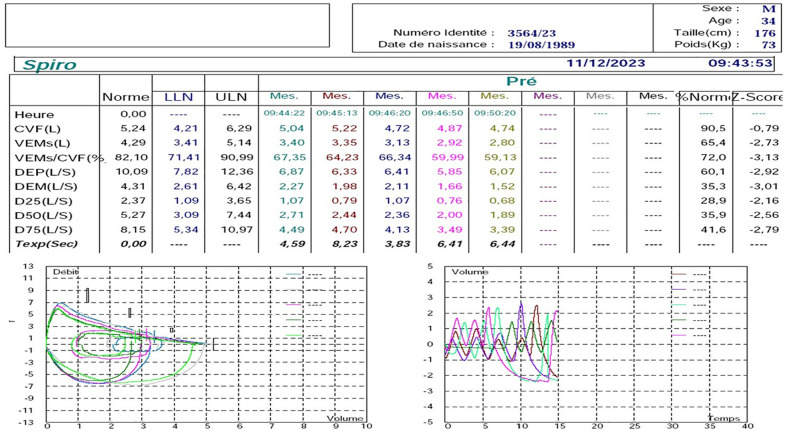Click the Spiro title label
The image size is (785, 436).
pos(39,64)
